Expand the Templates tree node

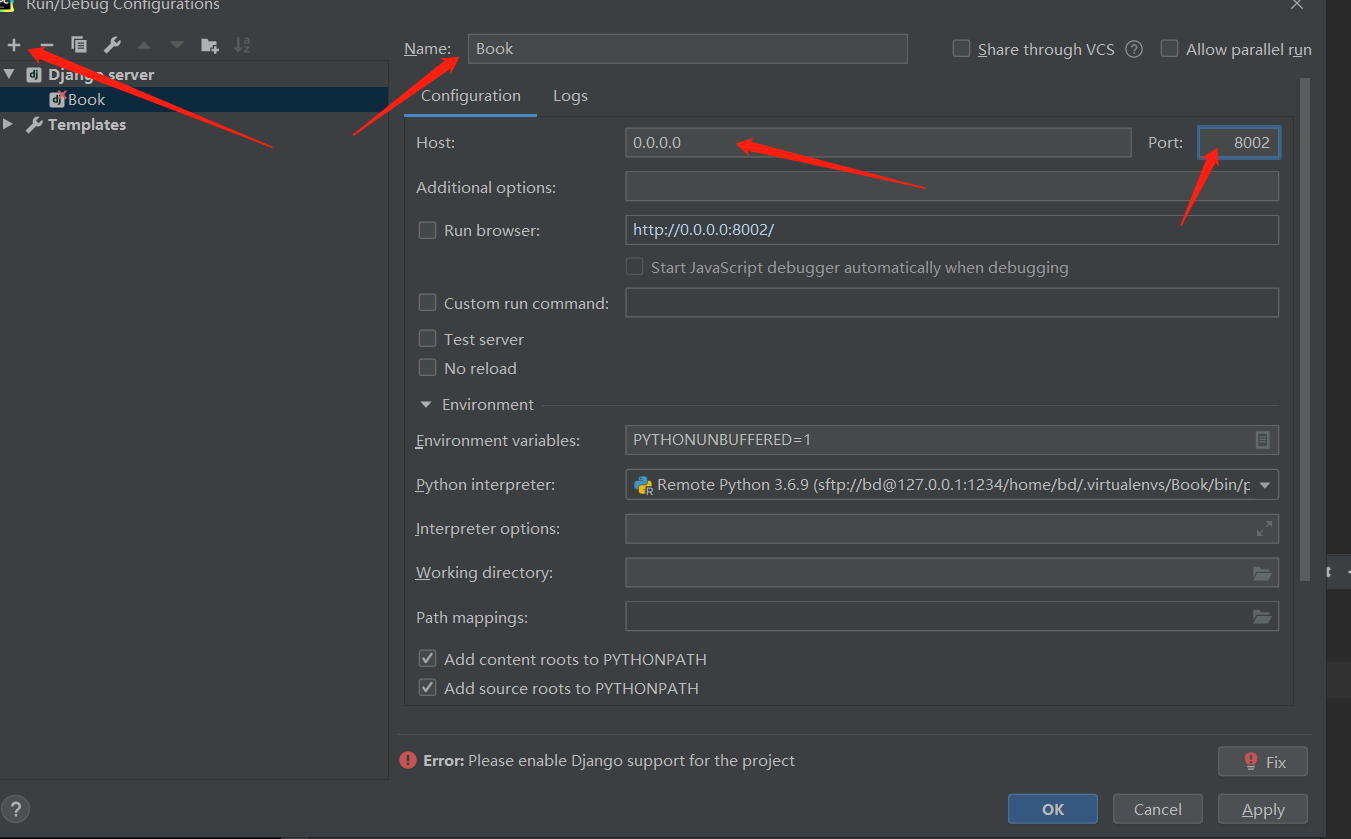(x=9, y=124)
